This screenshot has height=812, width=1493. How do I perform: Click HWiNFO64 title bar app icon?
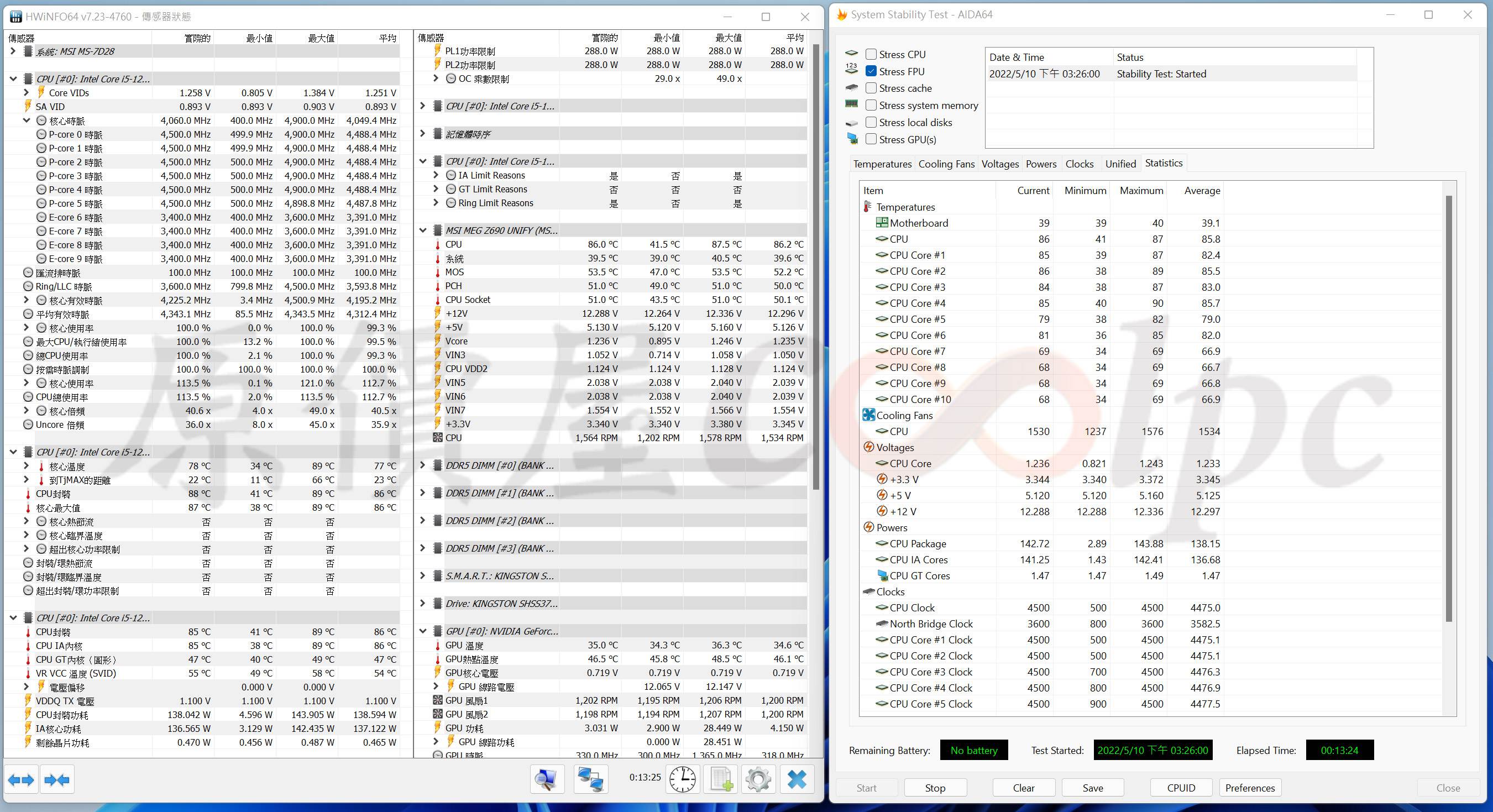click(x=15, y=16)
